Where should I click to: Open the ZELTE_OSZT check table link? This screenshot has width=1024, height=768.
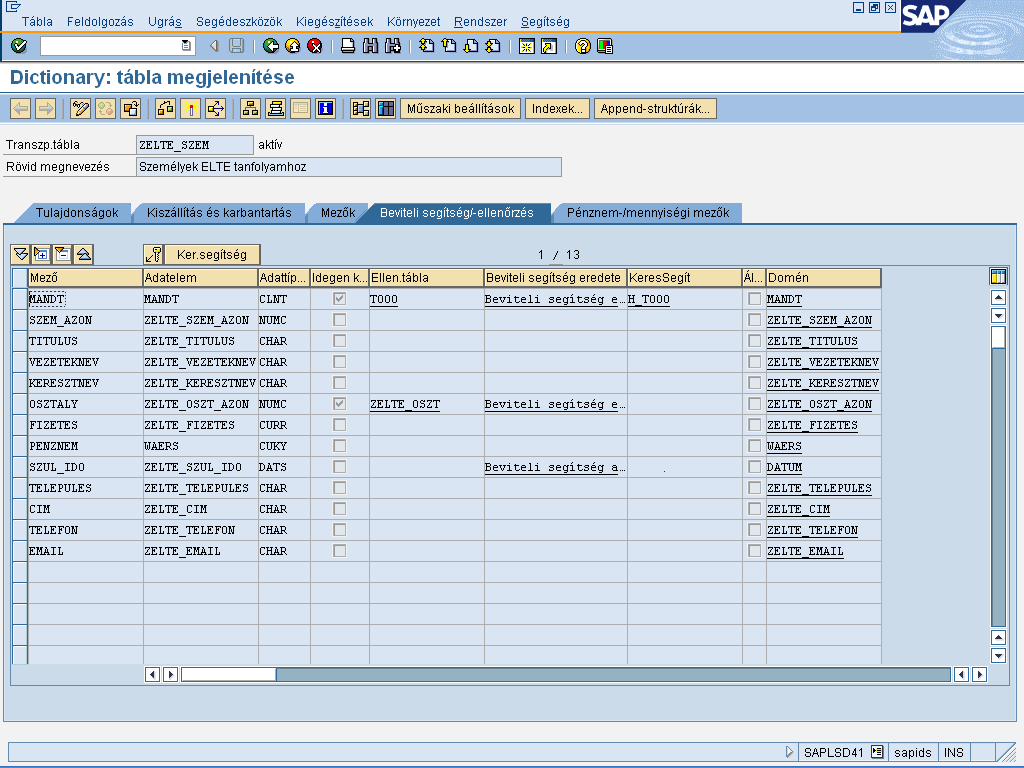405,404
